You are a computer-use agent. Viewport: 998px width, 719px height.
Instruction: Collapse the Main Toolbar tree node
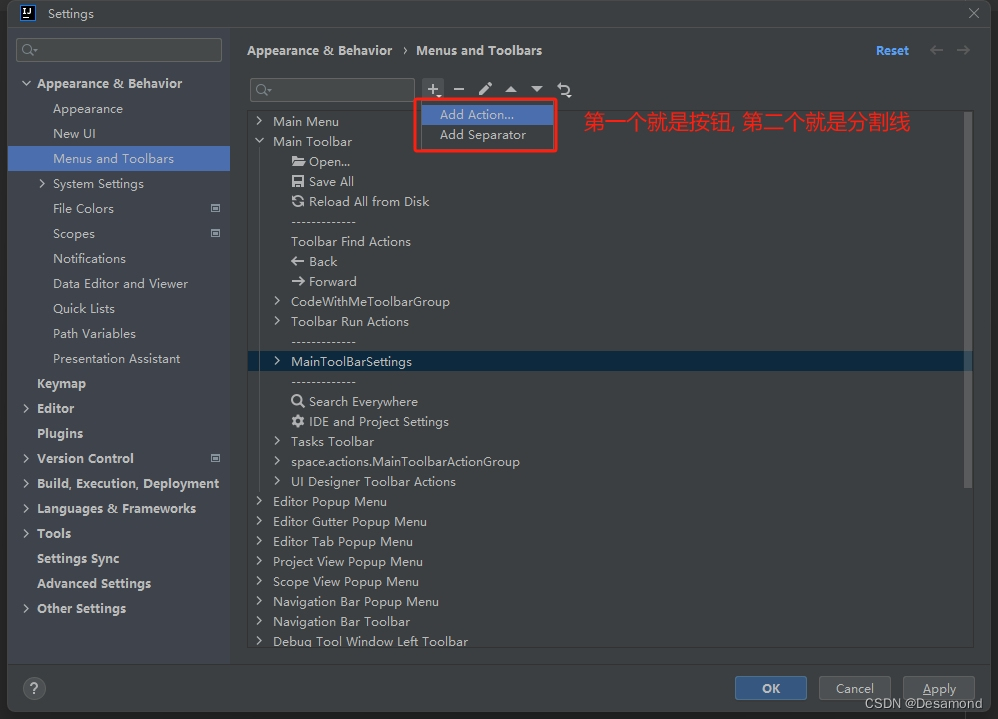(259, 141)
